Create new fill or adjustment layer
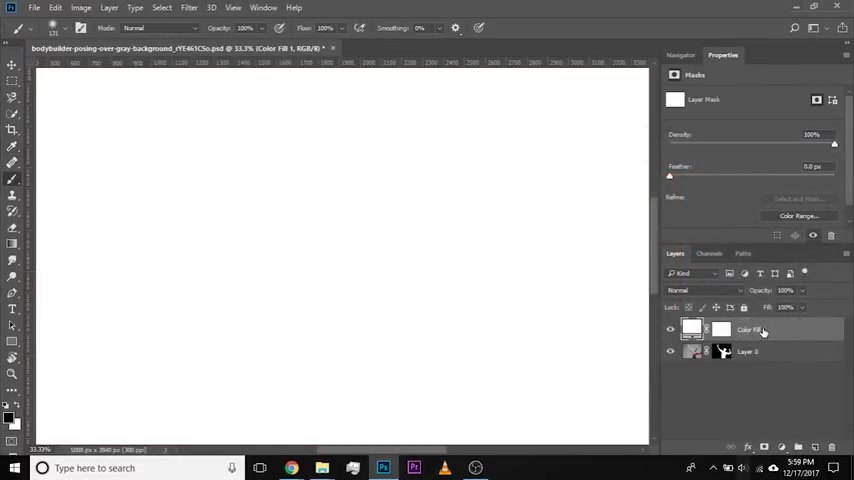This screenshot has width=854, height=480. (x=782, y=447)
